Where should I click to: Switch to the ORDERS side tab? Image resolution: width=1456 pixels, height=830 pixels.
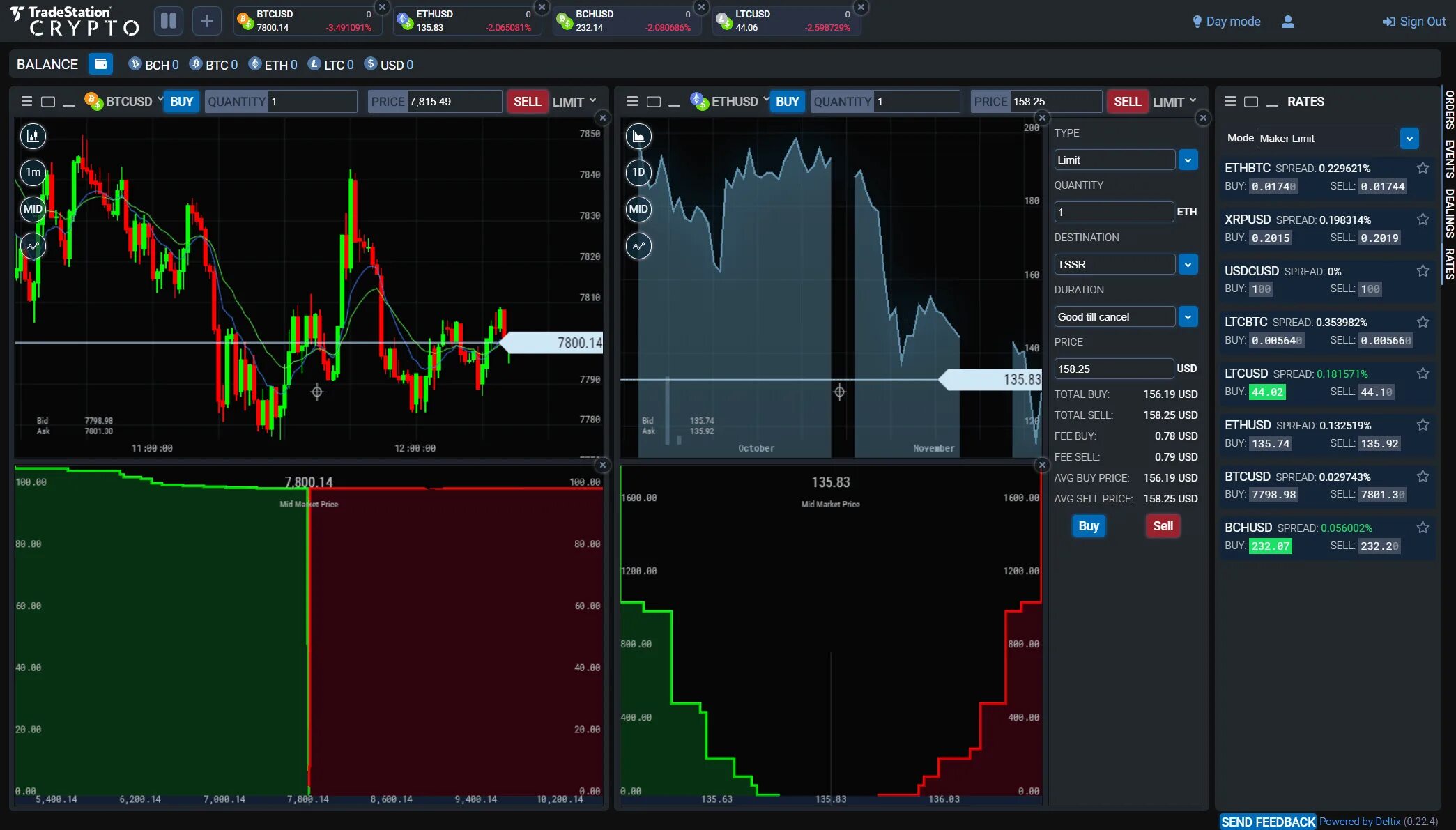point(1449,110)
